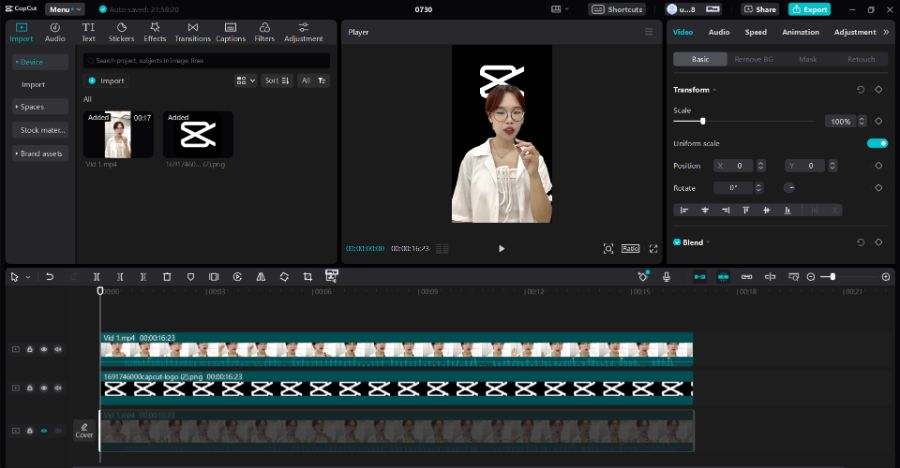
Task: Zoom in the timeline with plus icon
Action: 886,277
